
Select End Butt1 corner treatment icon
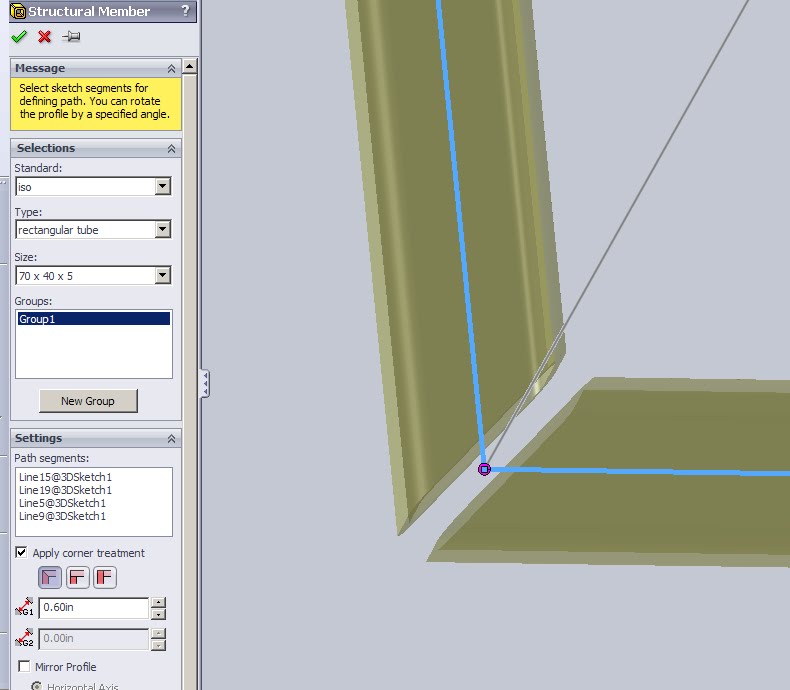(x=77, y=577)
